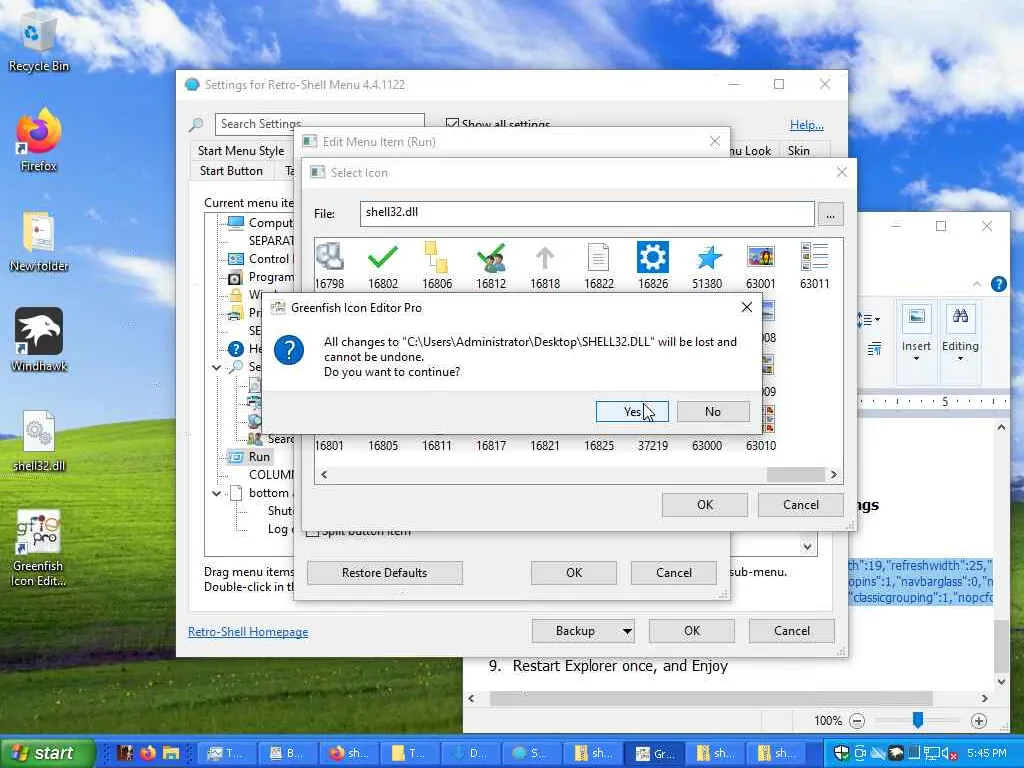The width and height of the screenshot is (1024, 768).
Task: Click the muted volume tray icon
Action: (951, 753)
